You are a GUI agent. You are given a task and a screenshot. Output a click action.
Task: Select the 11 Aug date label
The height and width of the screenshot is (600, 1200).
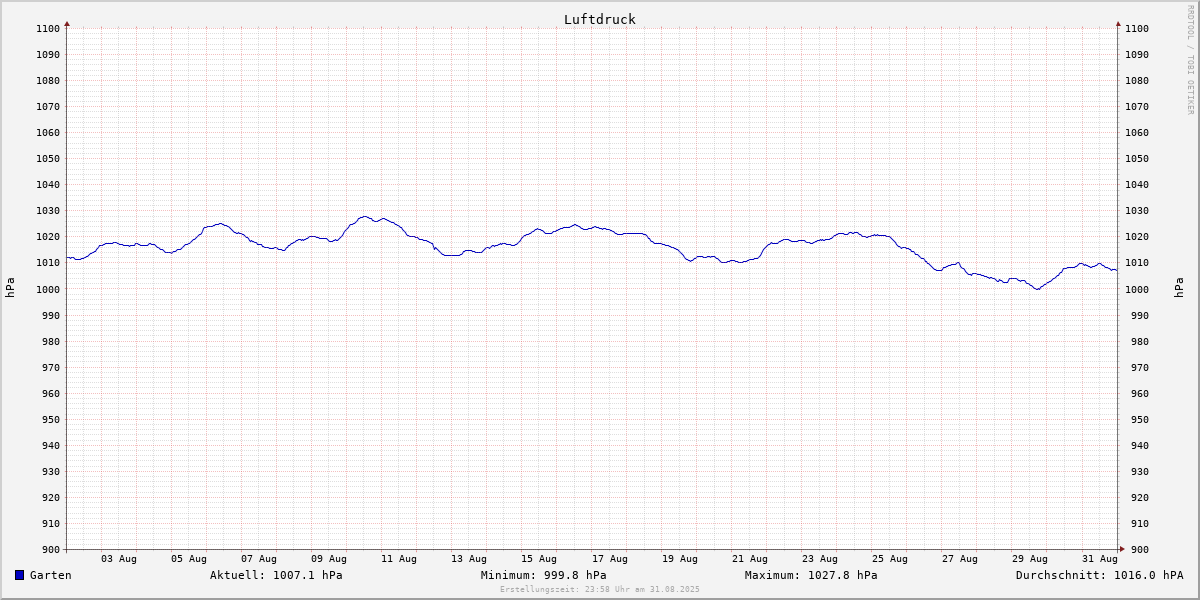click(399, 559)
